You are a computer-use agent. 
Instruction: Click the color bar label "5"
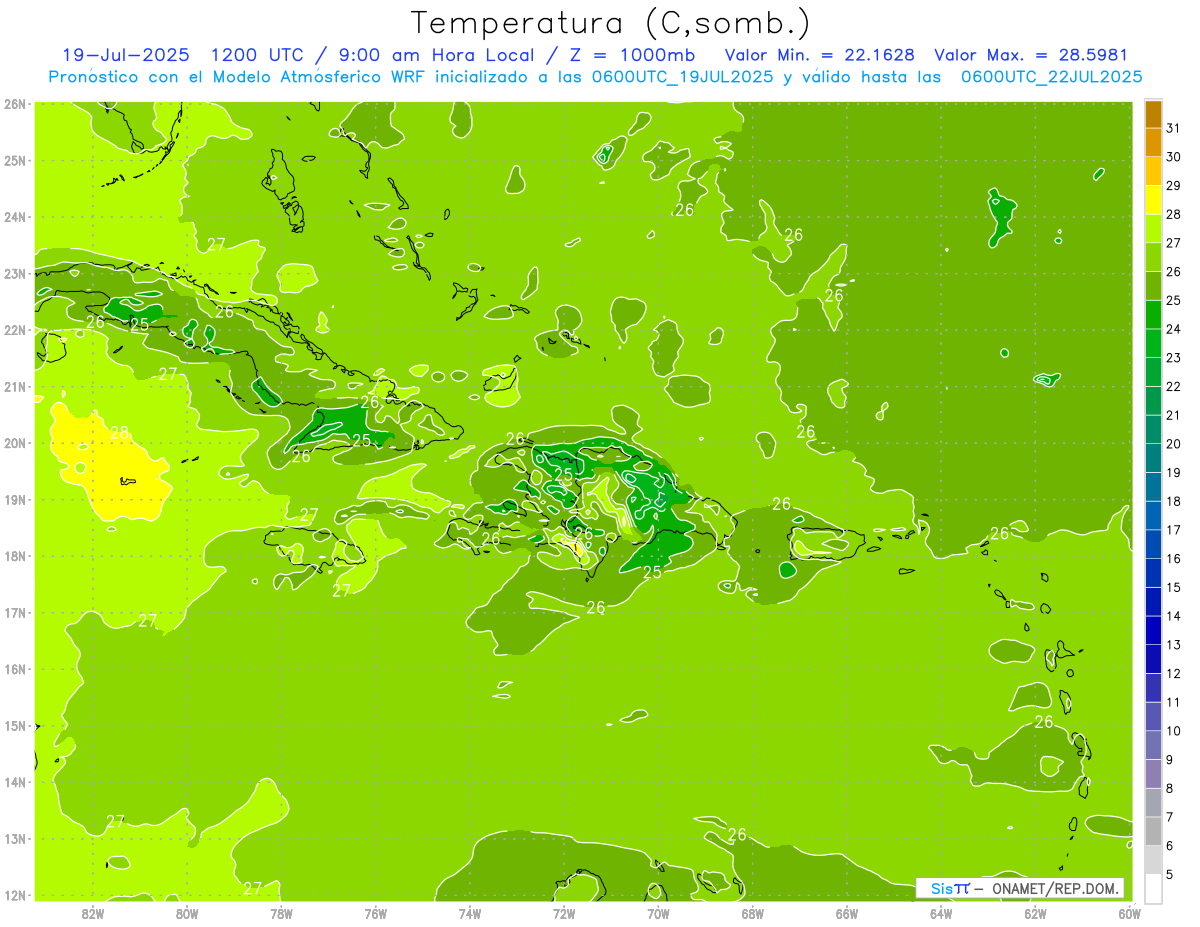click(x=1170, y=874)
